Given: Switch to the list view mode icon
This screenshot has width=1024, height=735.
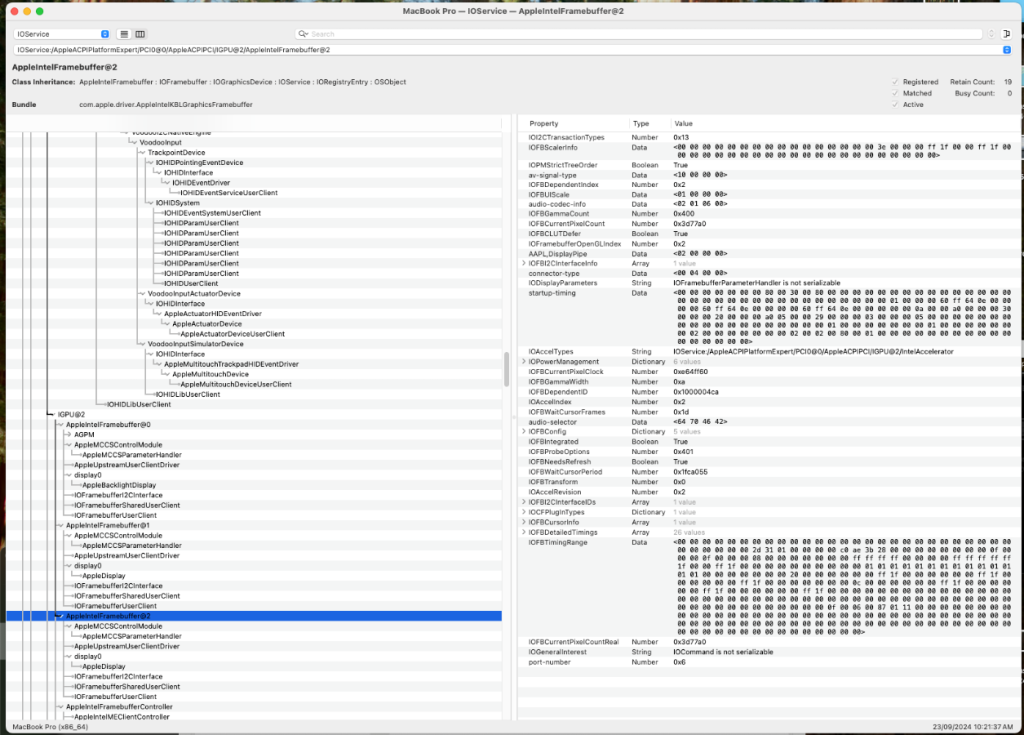Looking at the screenshot, I should pos(124,34).
